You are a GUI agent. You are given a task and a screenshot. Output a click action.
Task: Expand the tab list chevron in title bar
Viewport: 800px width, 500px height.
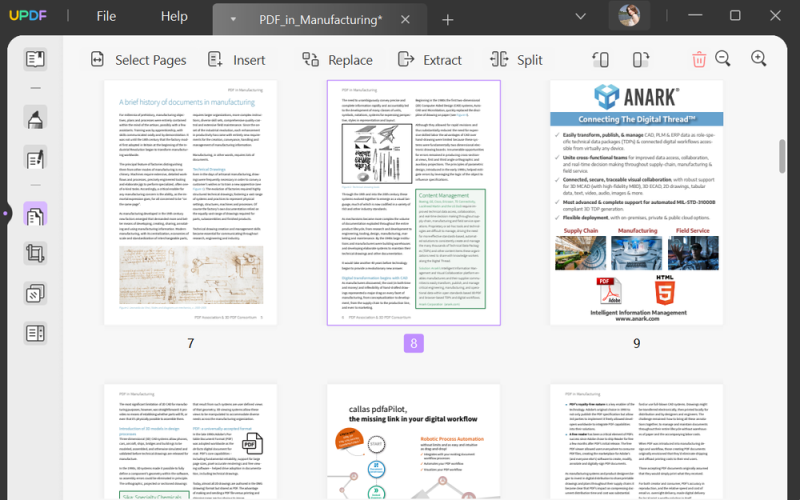[x=580, y=16]
